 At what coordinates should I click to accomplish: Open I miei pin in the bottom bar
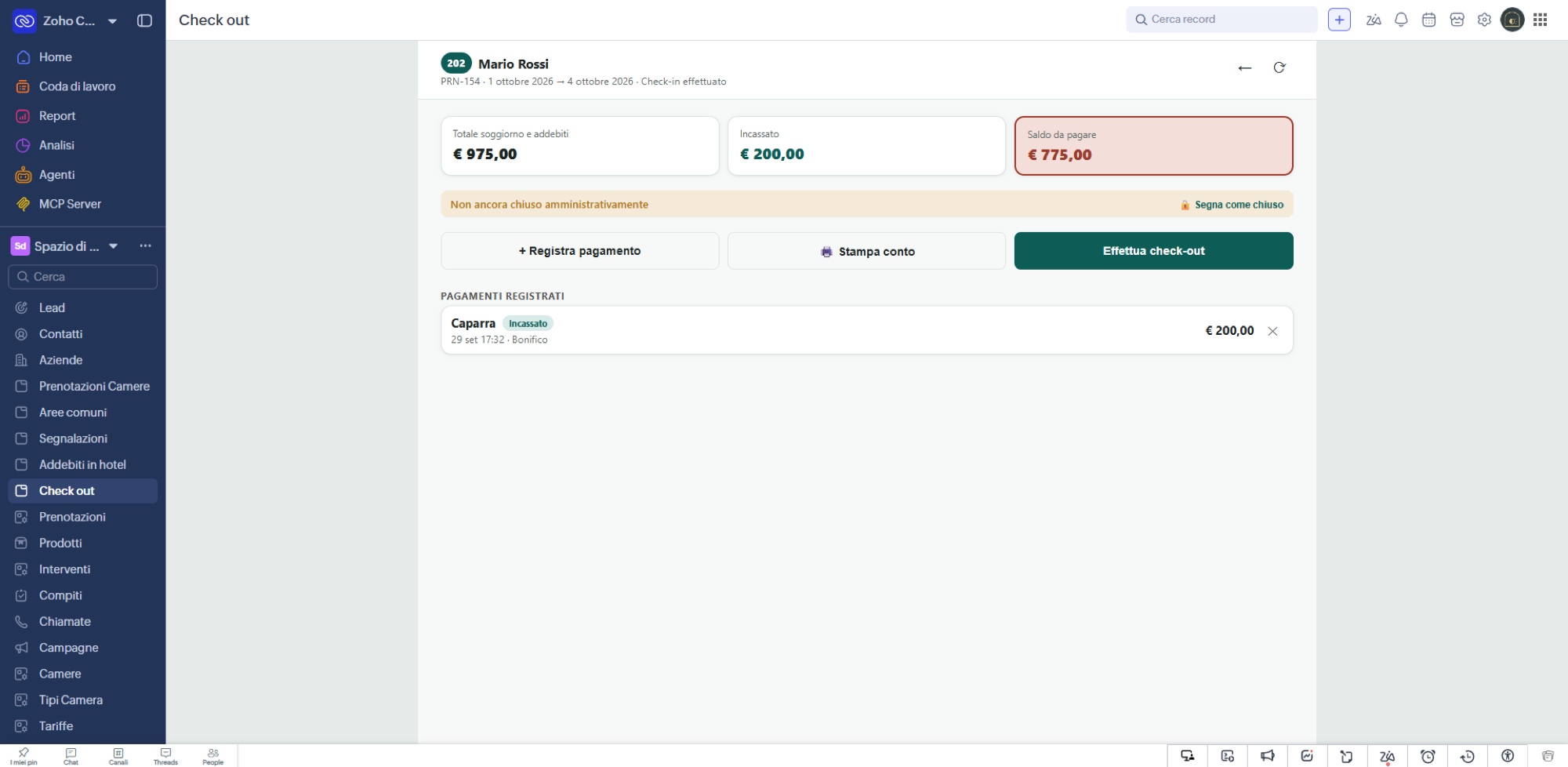click(24, 756)
